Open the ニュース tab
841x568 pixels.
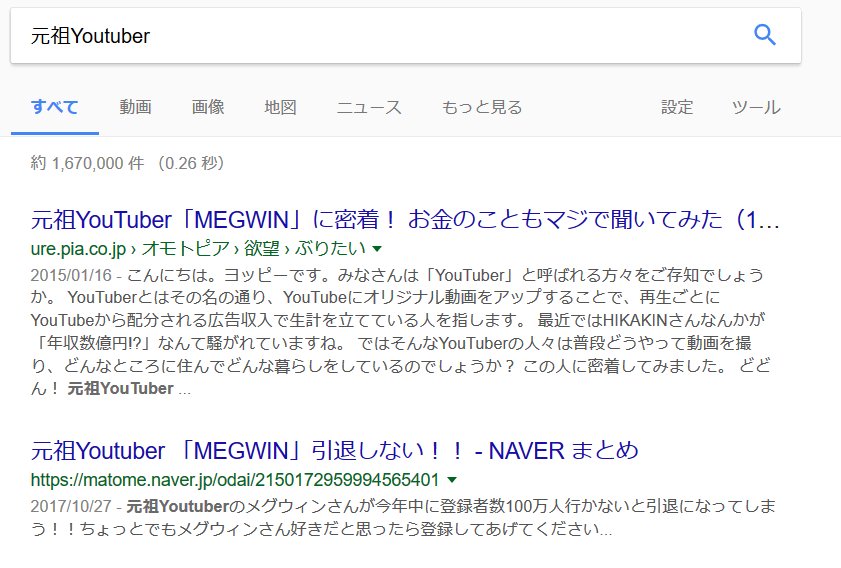[x=369, y=107]
